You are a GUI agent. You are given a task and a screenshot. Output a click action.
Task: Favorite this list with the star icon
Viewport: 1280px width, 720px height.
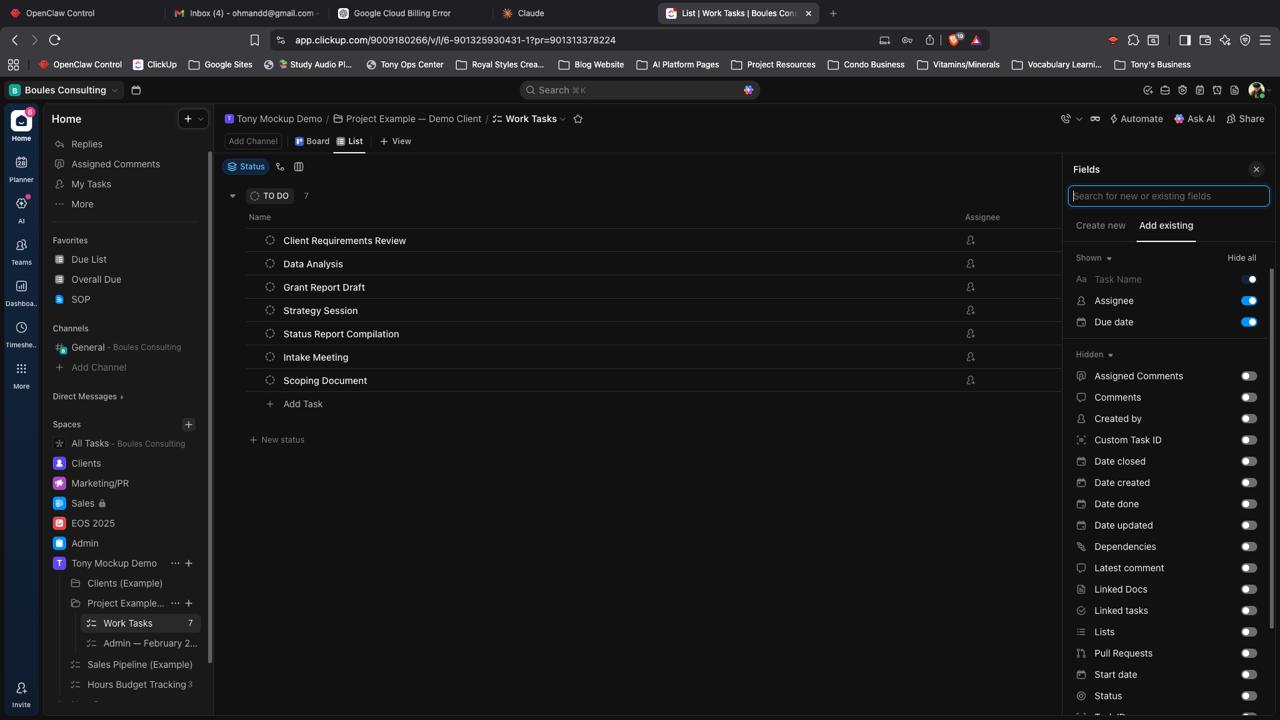(578, 119)
